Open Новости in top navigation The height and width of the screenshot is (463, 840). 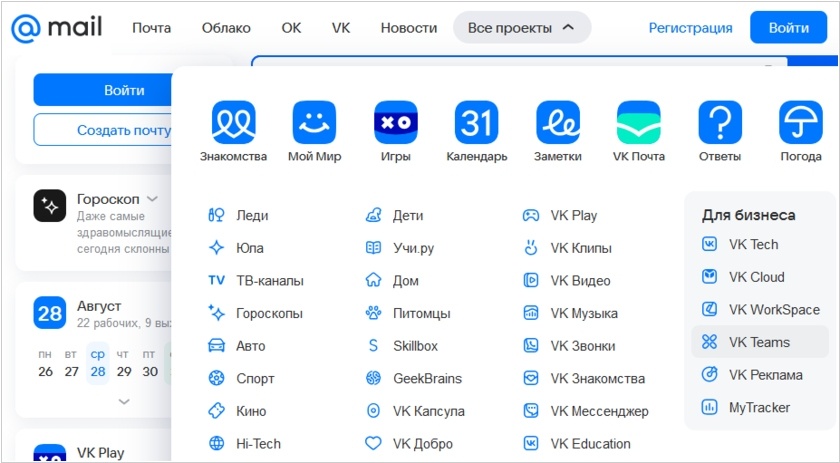tap(409, 28)
